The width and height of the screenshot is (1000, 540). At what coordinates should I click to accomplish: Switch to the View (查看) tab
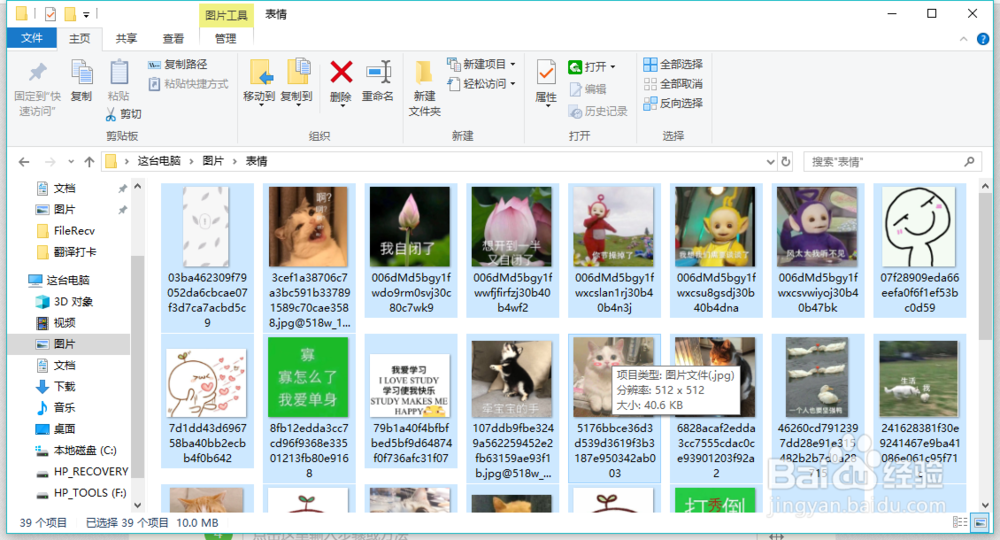point(173,39)
